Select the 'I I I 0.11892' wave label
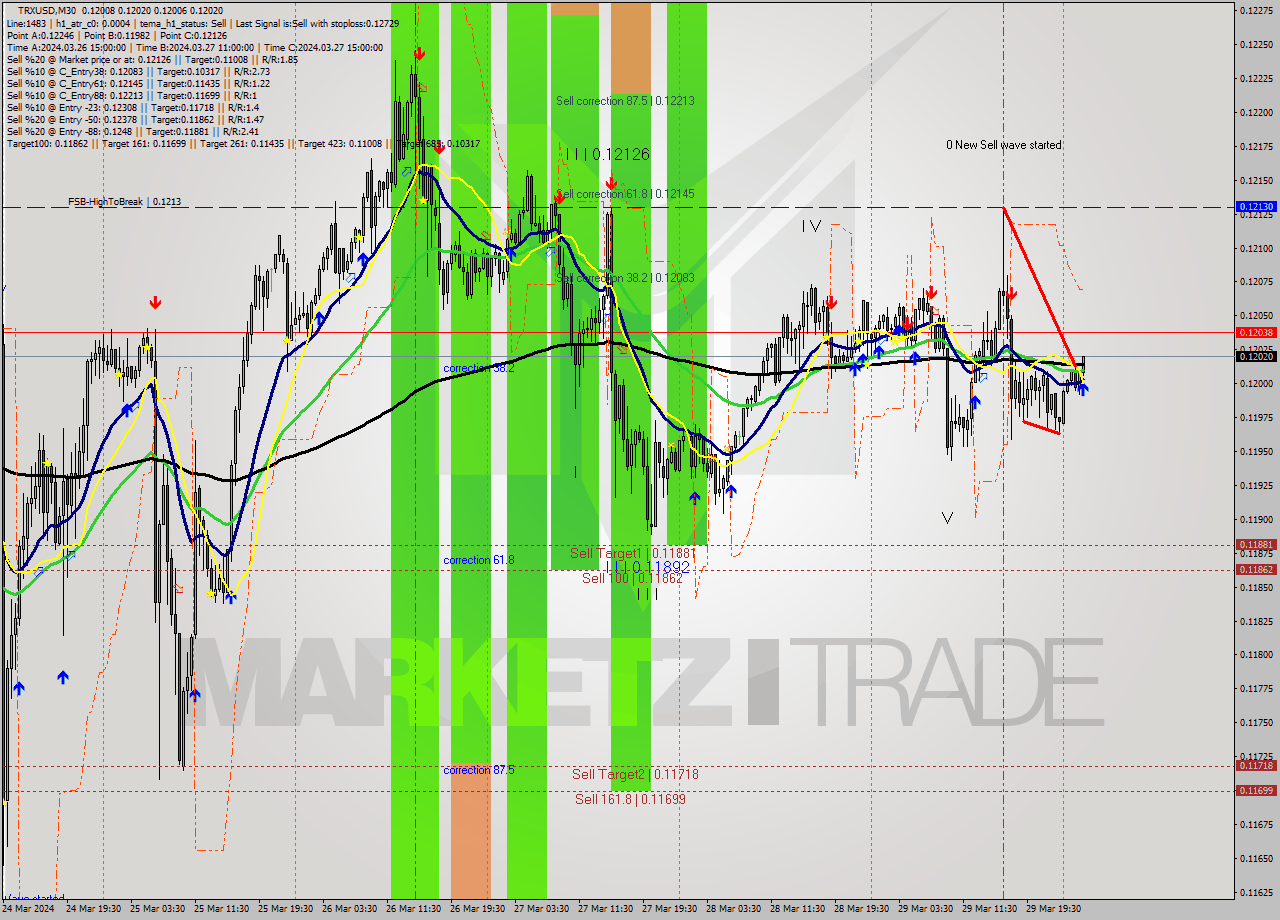Screen dimensions: 1280x920 point(647,566)
